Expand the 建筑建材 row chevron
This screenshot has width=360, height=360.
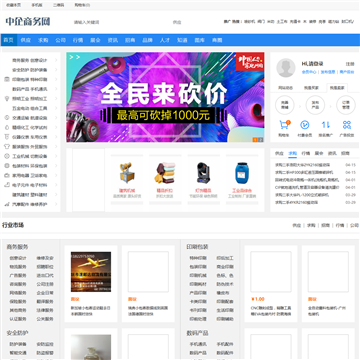[56, 194]
